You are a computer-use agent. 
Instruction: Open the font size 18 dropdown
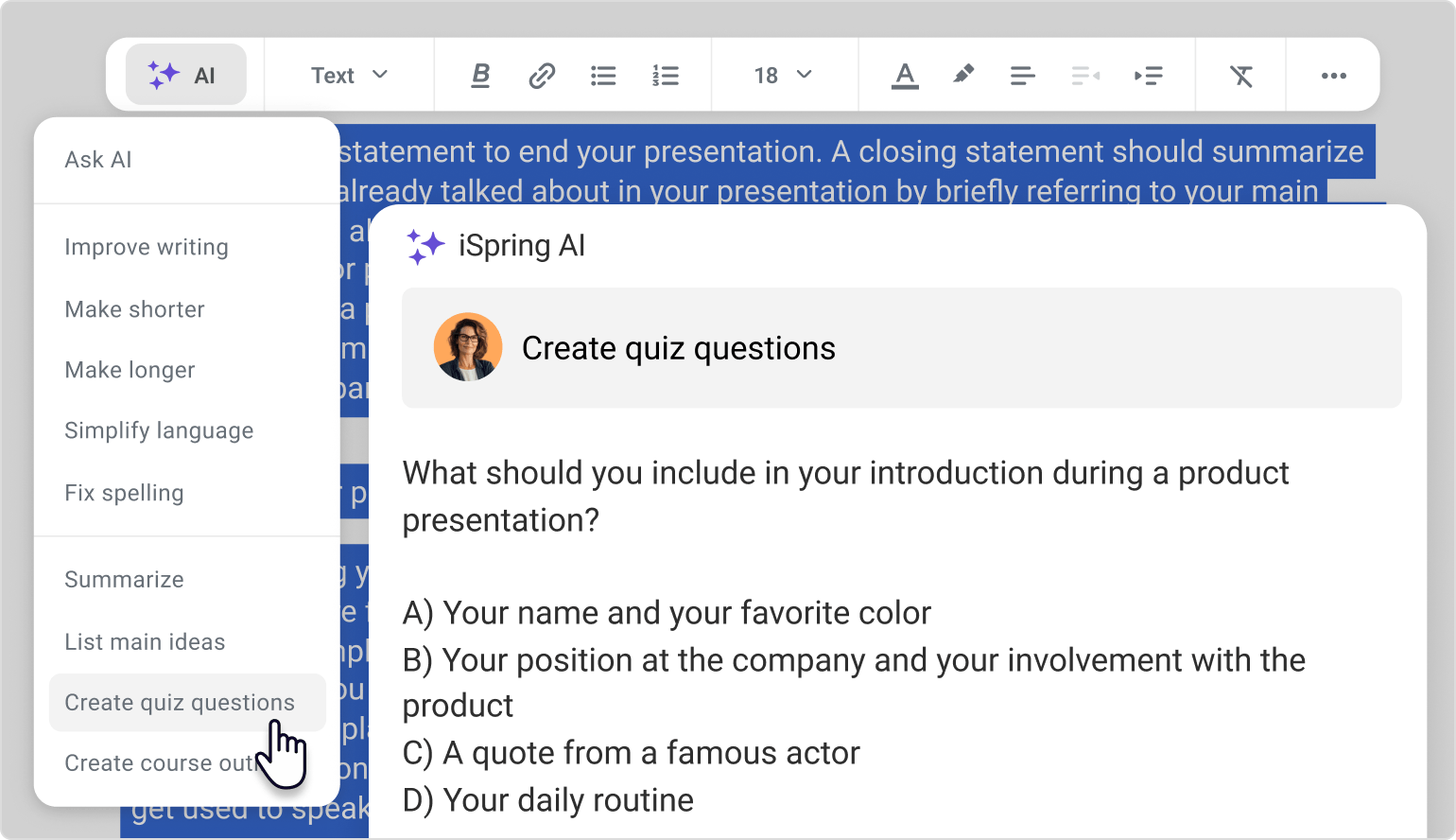click(783, 76)
